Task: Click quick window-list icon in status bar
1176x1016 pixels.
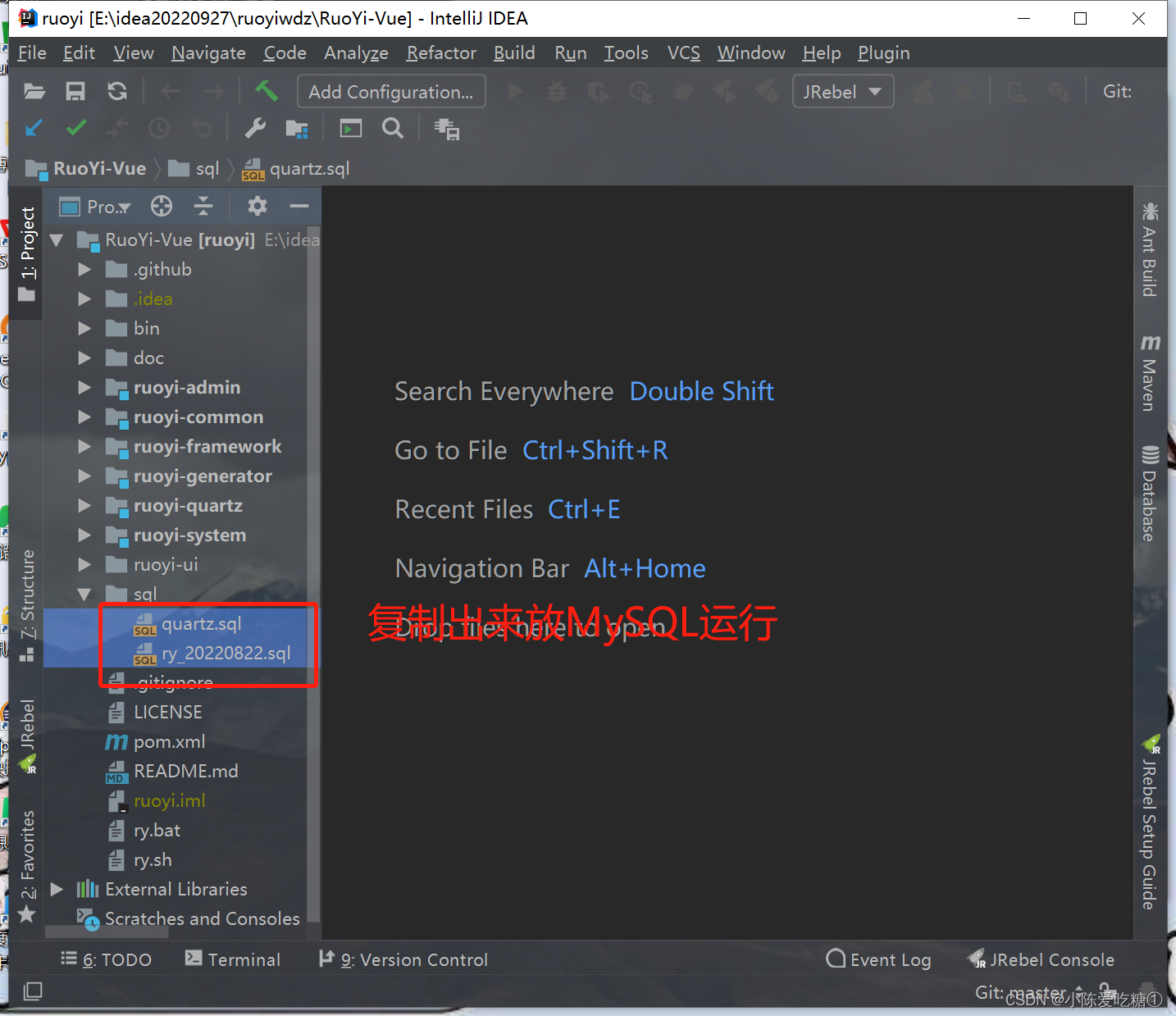Action: click(x=33, y=991)
